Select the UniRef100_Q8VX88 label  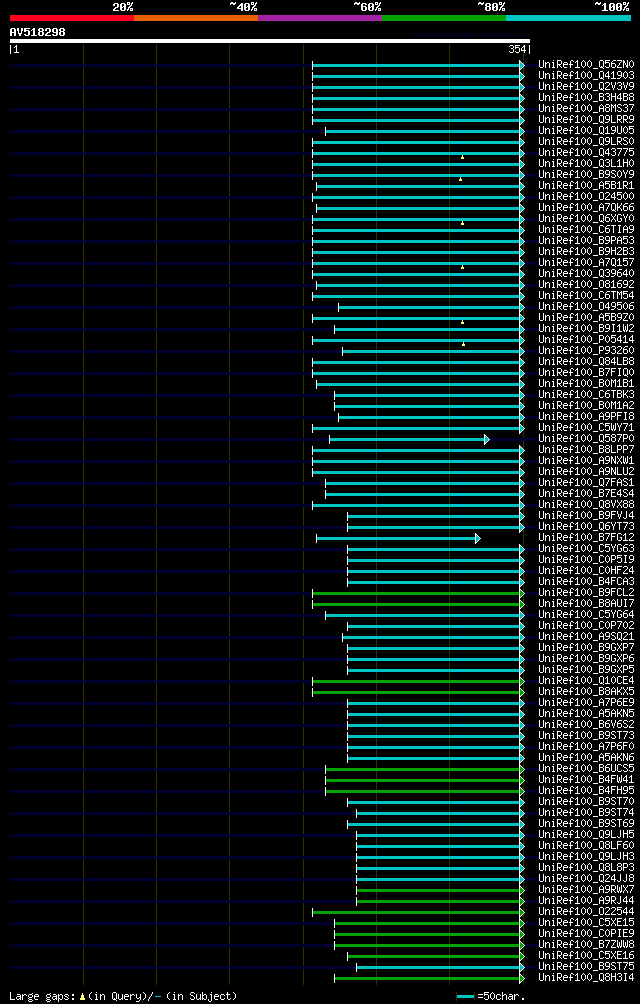pos(586,505)
